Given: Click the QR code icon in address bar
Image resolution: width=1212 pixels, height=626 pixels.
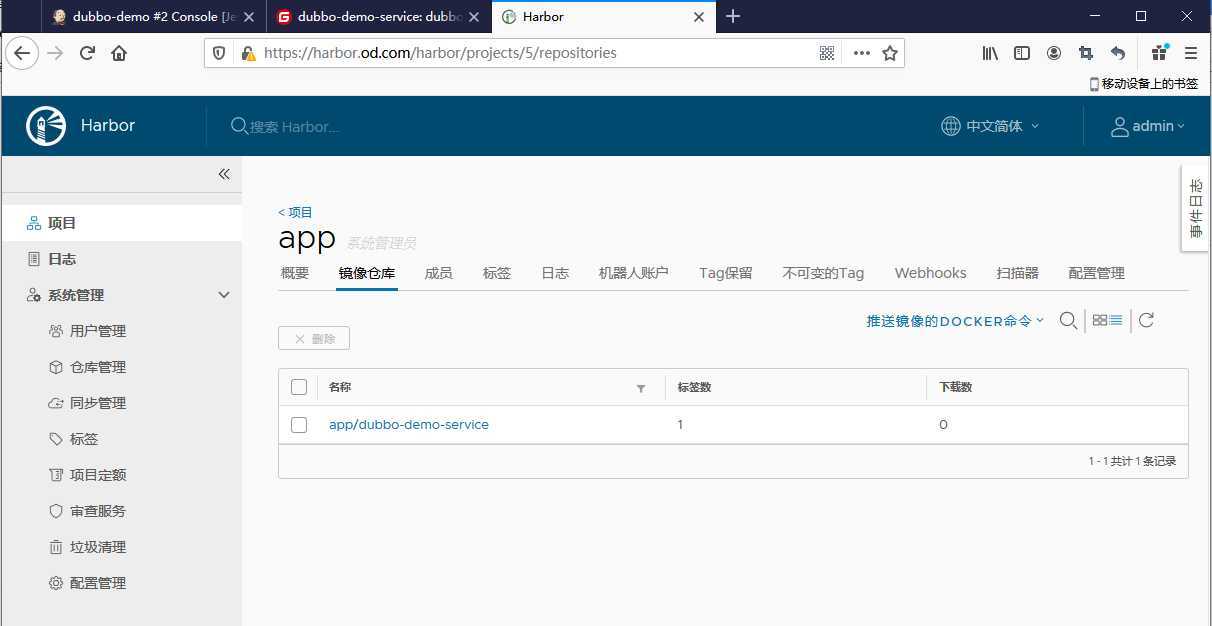Looking at the screenshot, I should [x=827, y=53].
